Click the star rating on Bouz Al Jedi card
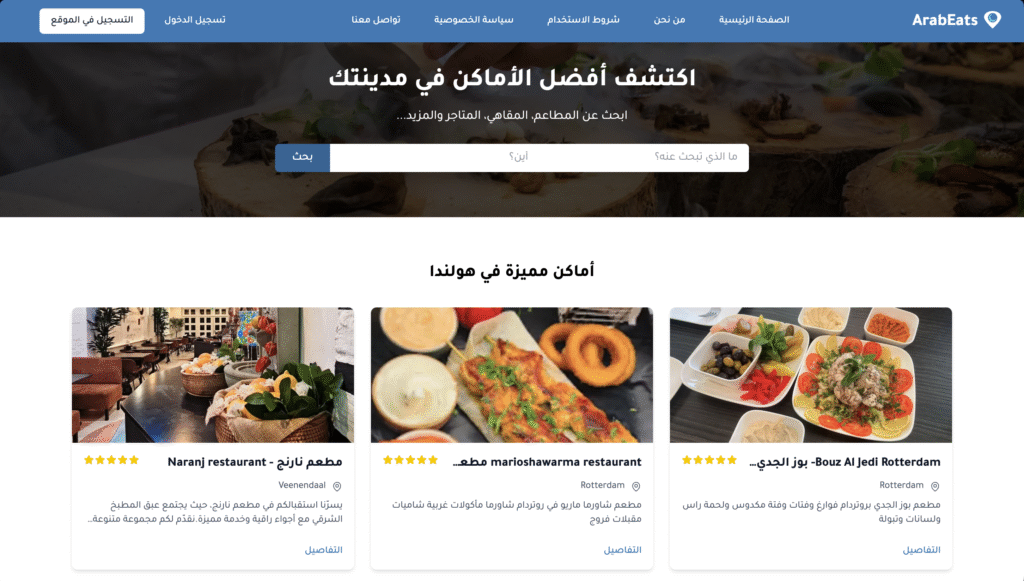Screen dimensions: 1024x581 click(709, 460)
